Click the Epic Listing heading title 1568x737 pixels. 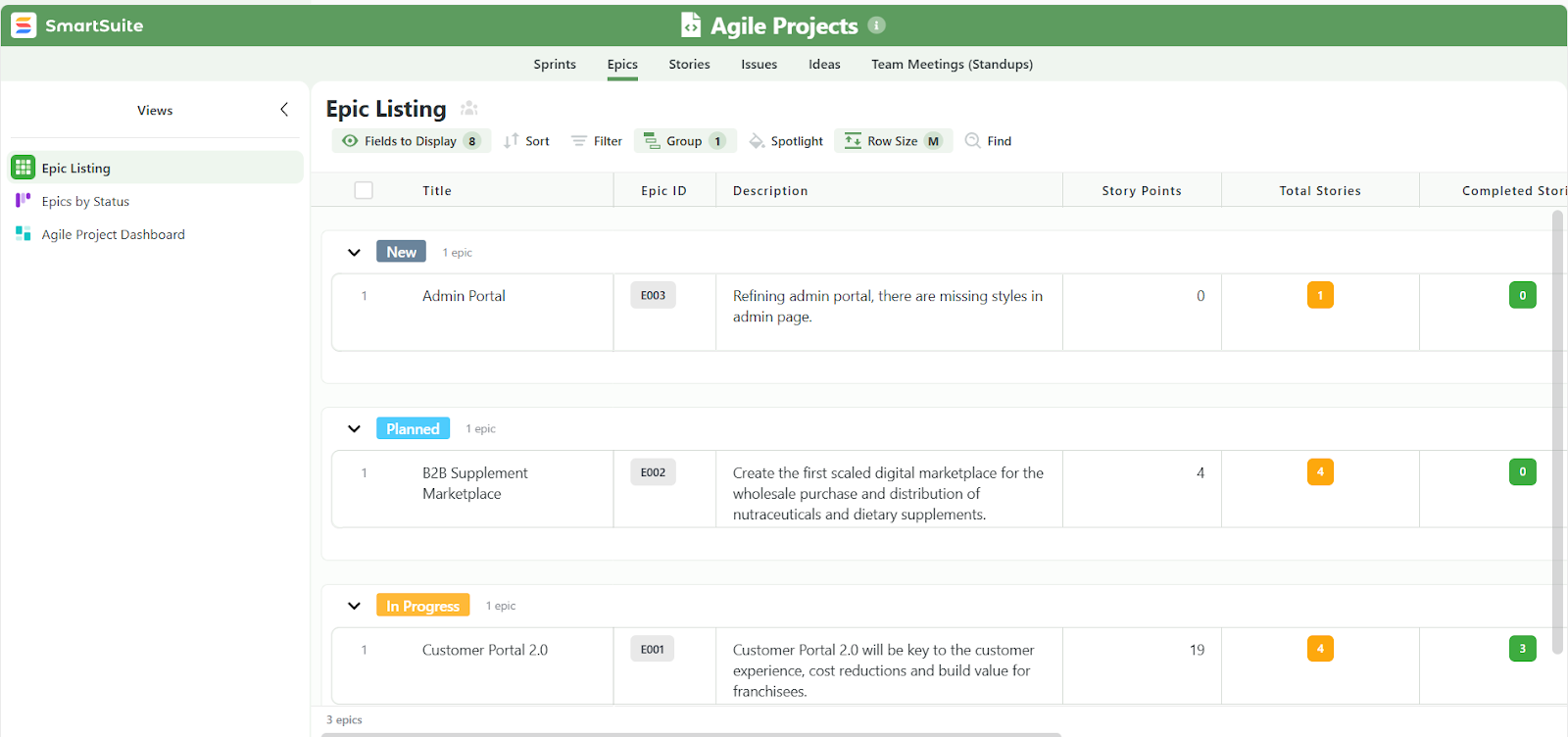click(386, 109)
